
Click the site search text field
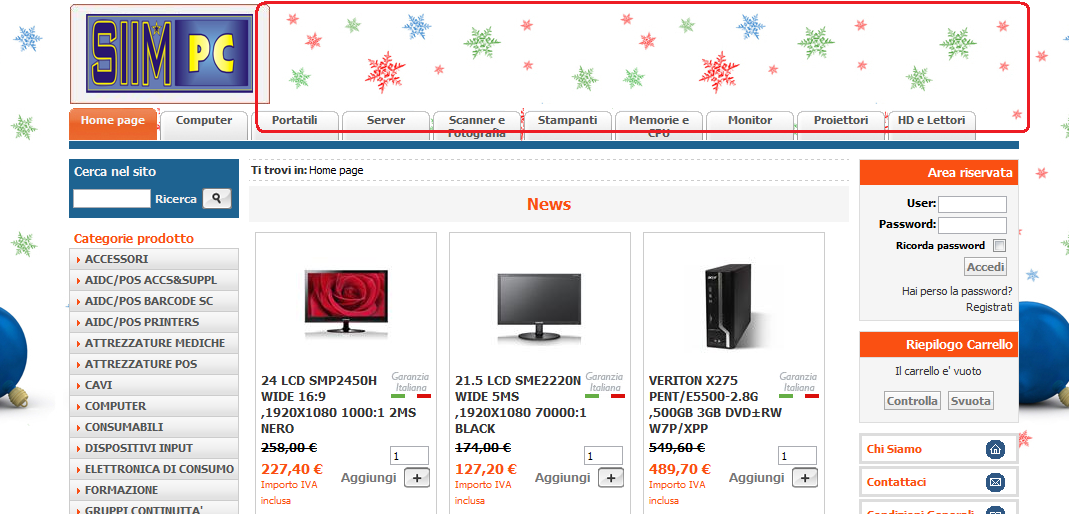click(x=112, y=198)
